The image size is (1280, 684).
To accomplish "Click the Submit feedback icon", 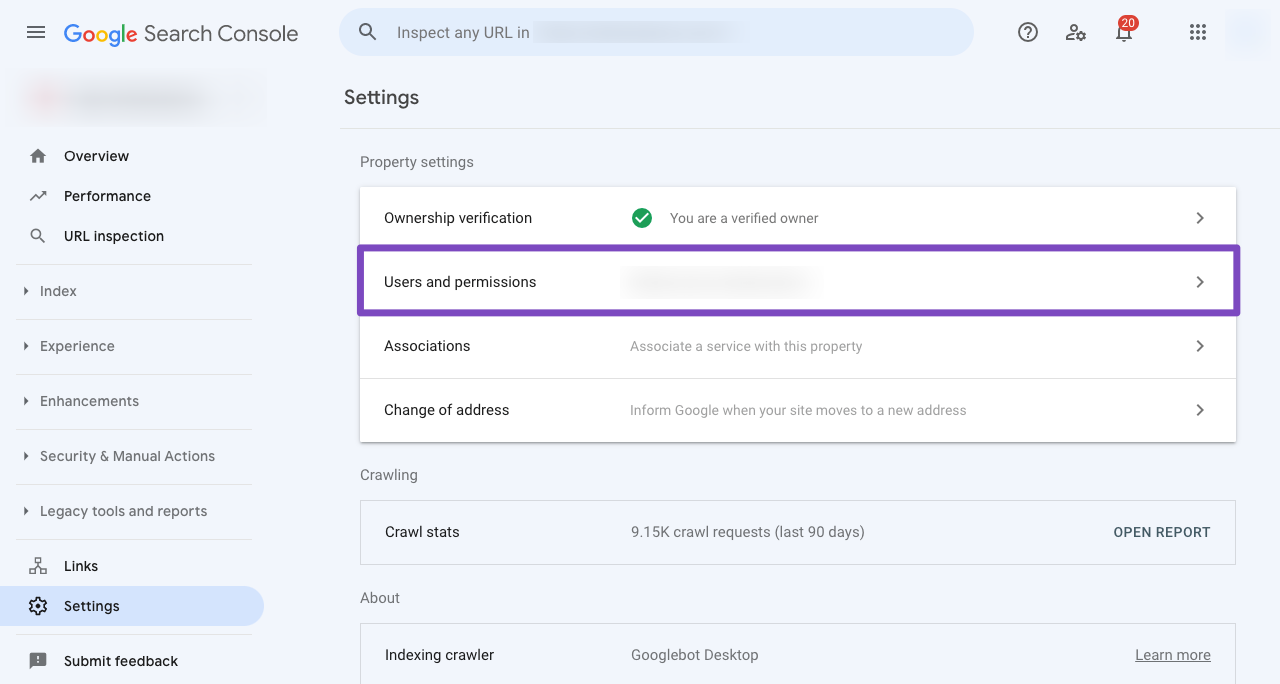I will coord(38,661).
